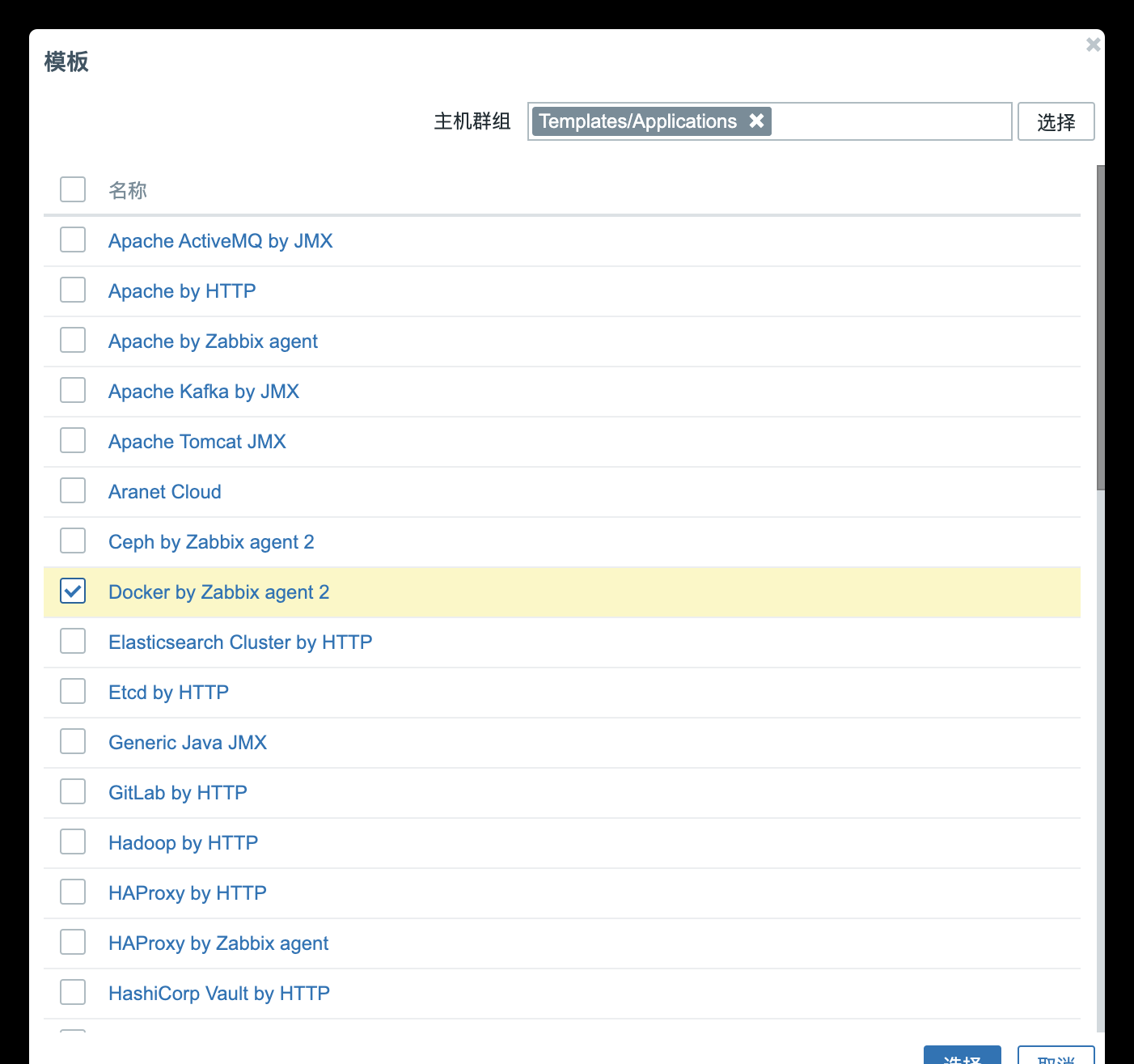Open the HAProxy by HTTP link
1134x1064 pixels.
coord(188,893)
